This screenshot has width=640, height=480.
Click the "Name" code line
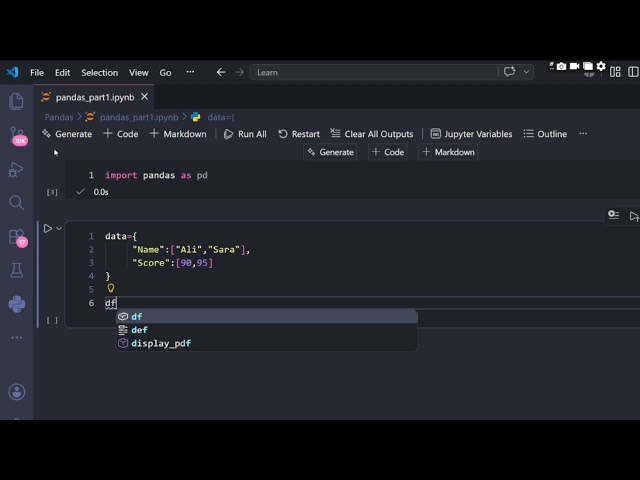[x=191, y=250]
